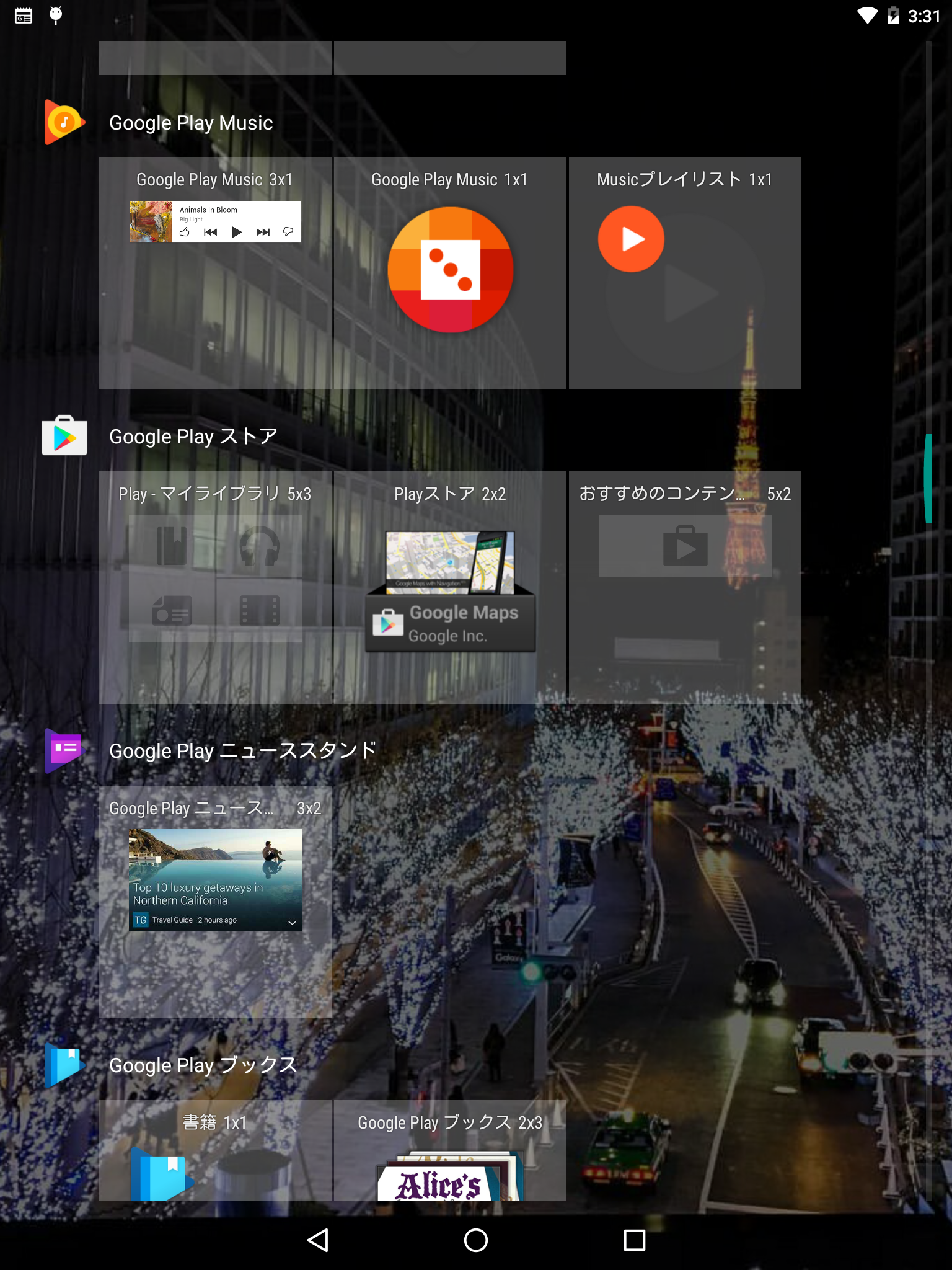Tap play button in Animals In Bloom widget
This screenshot has width=952, height=1270.
click(x=237, y=232)
